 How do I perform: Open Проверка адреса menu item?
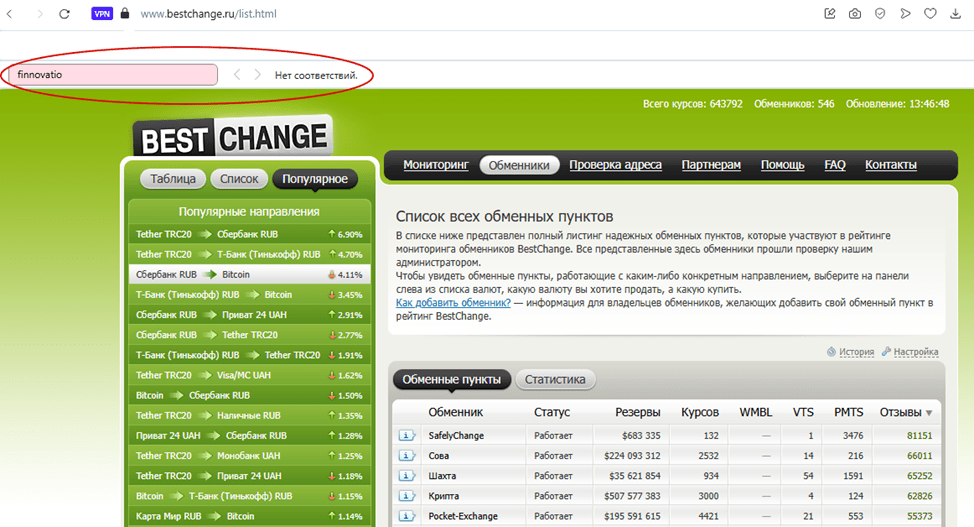click(616, 165)
